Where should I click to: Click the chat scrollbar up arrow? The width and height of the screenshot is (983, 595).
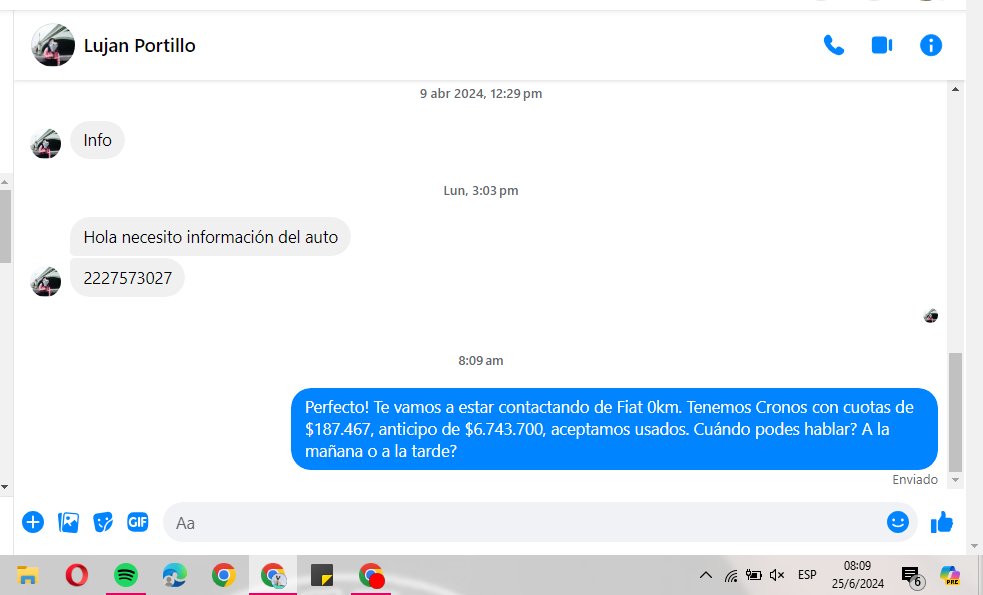[955, 90]
